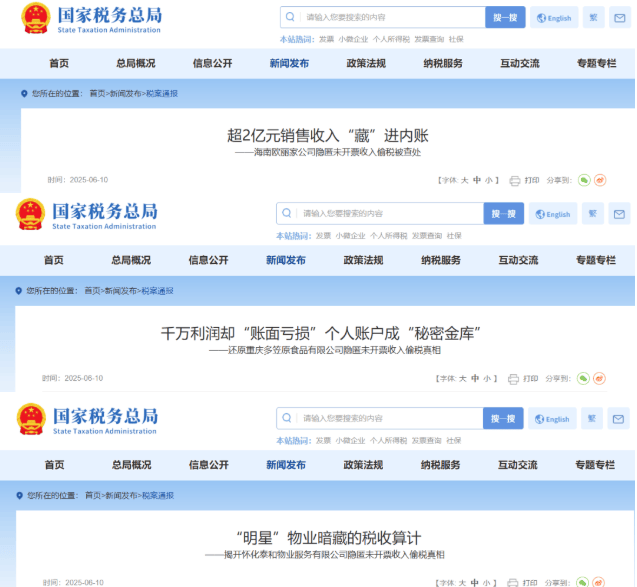Click the 繁 traditional Chinese icon in the middle header
Image resolution: width=637 pixels, height=587 pixels.
click(x=592, y=214)
